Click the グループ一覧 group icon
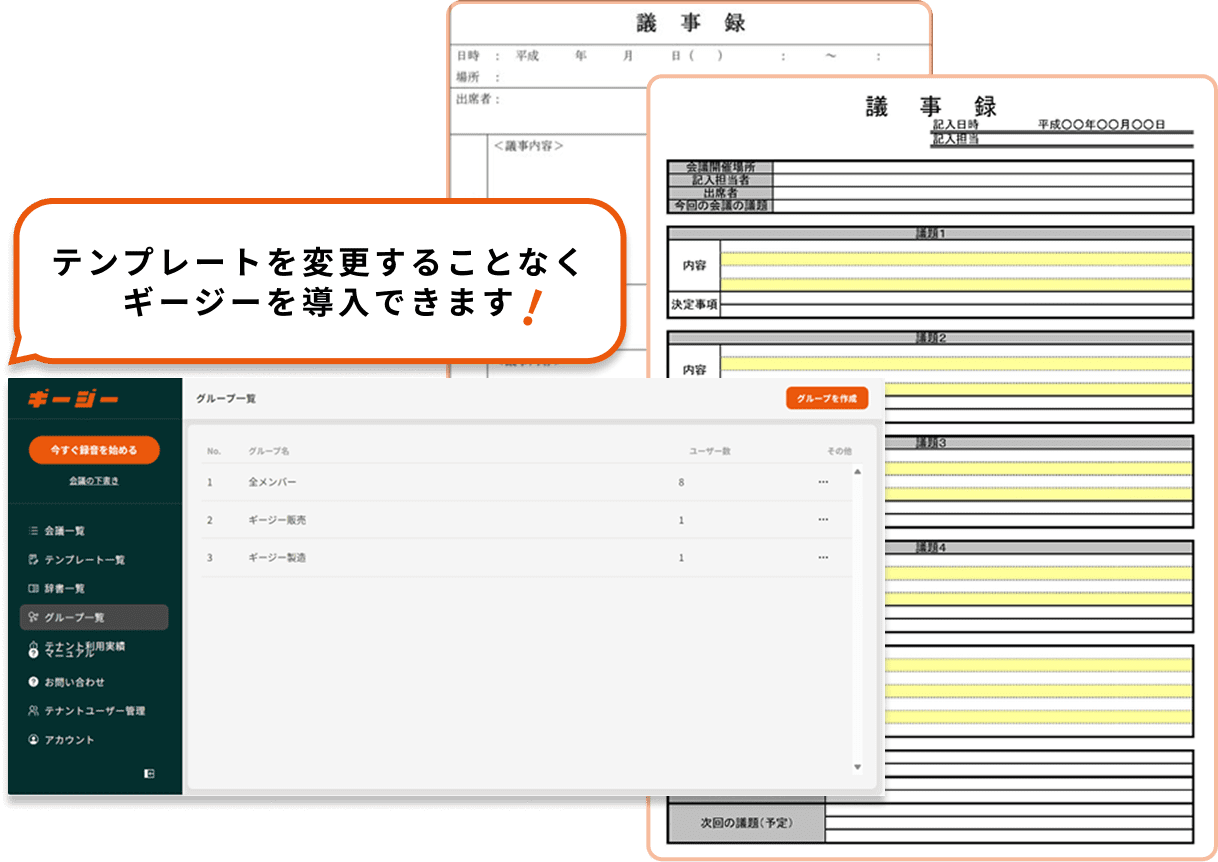Image resolution: width=1218 pixels, height=862 pixels. [33, 618]
